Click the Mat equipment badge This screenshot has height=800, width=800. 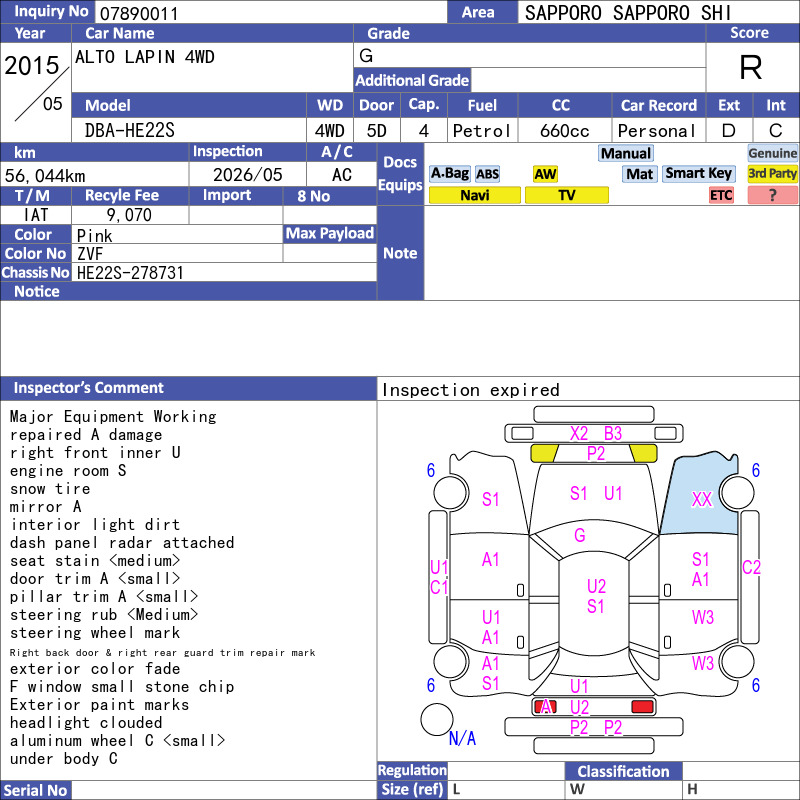[x=639, y=174]
